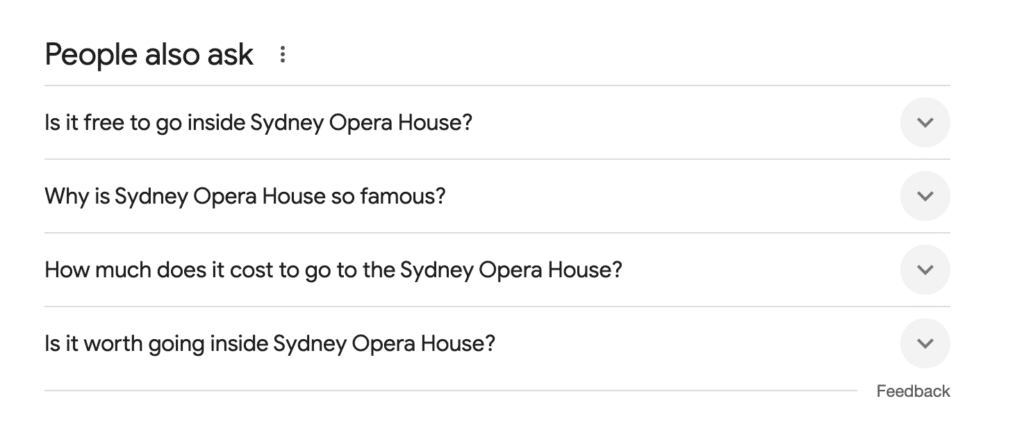Show answer for the second question about fame
This screenshot has width=1024, height=442.
click(x=497, y=196)
